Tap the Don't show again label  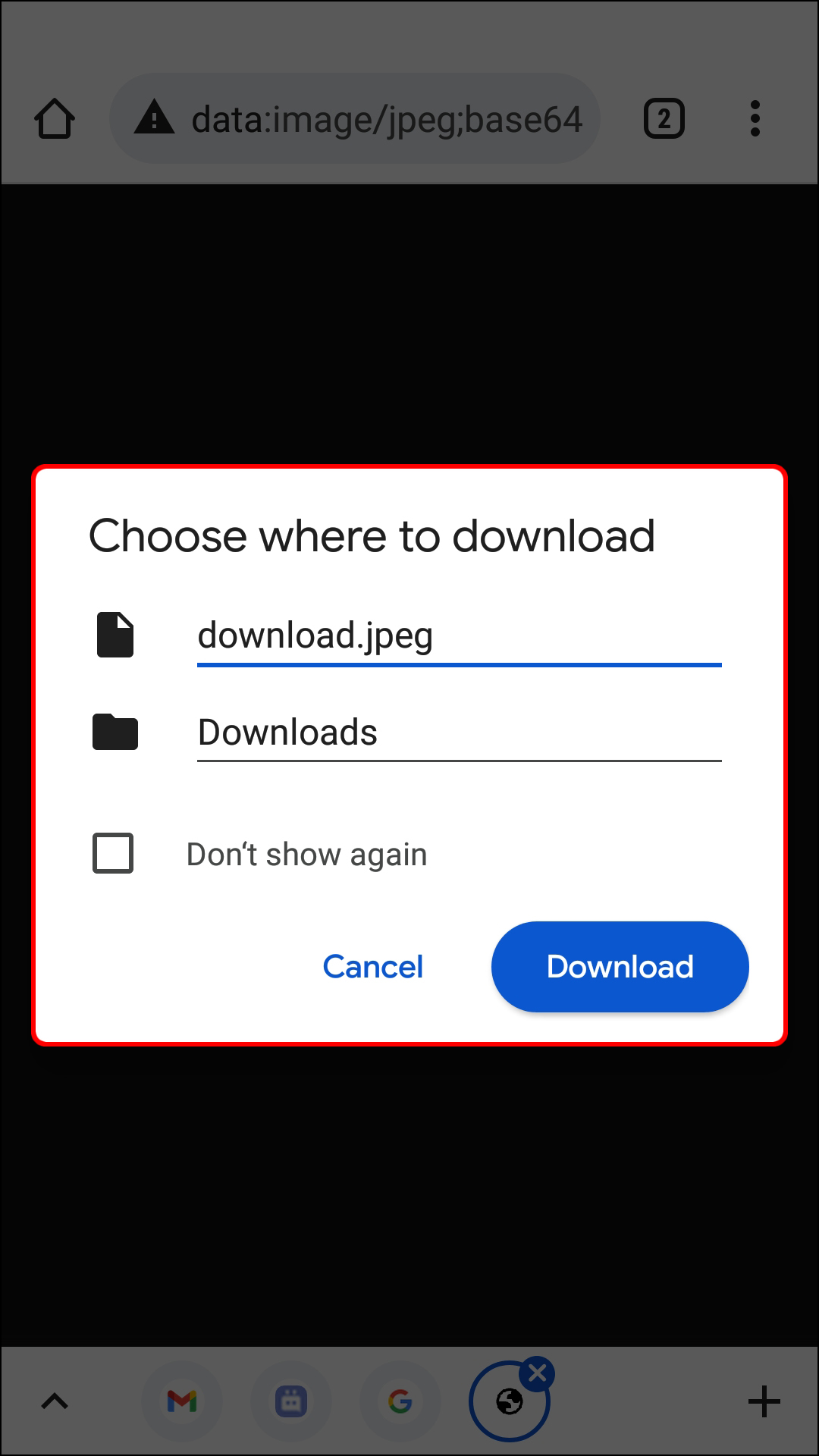[307, 855]
